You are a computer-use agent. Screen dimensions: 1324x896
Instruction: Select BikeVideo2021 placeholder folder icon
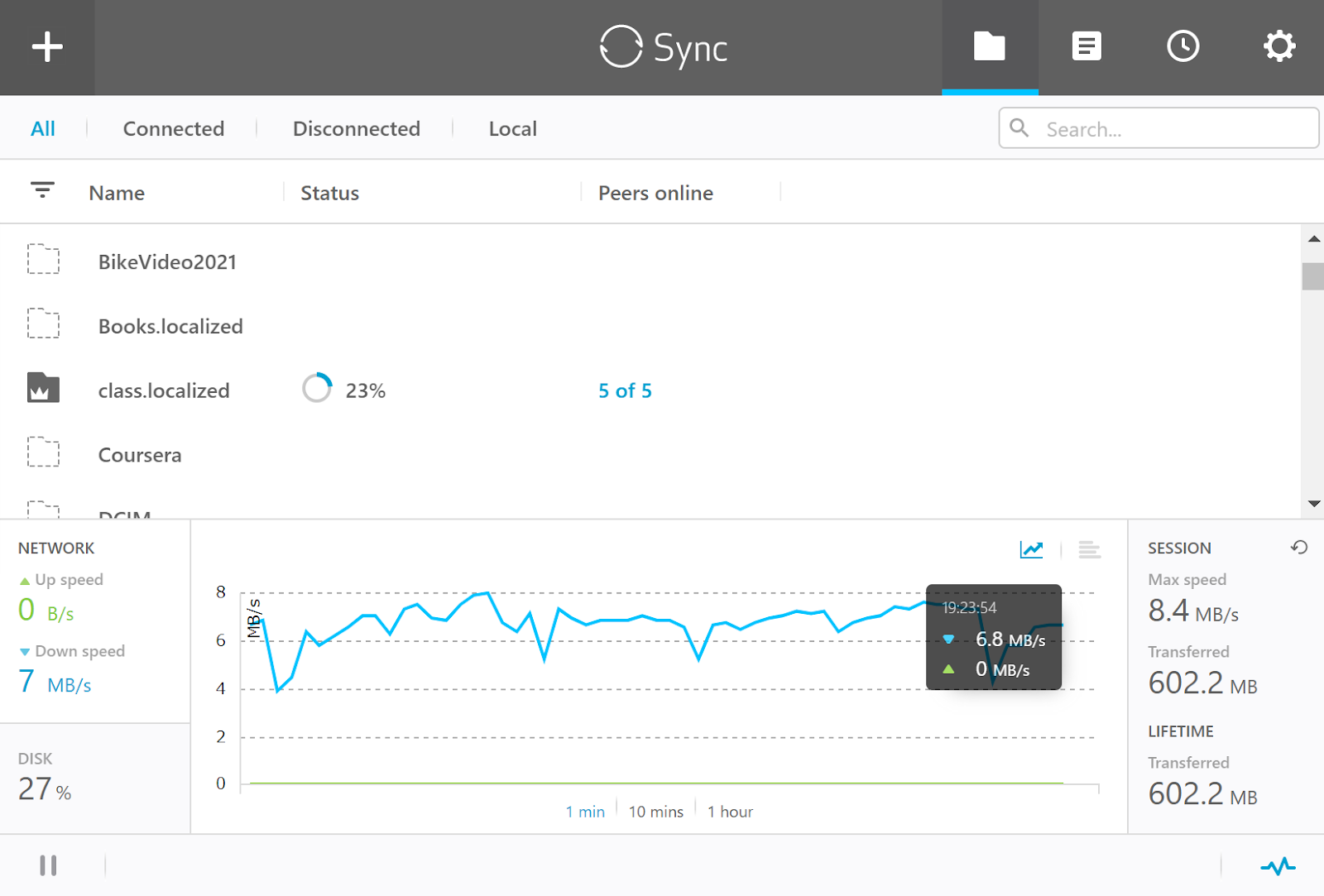(x=43, y=259)
